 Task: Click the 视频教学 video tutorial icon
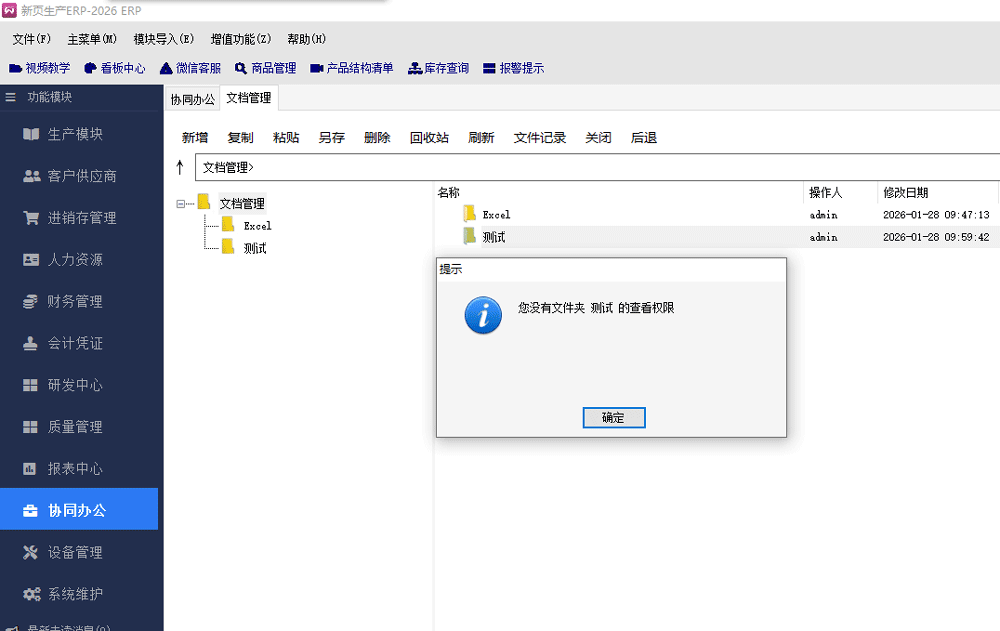[x=15, y=69]
